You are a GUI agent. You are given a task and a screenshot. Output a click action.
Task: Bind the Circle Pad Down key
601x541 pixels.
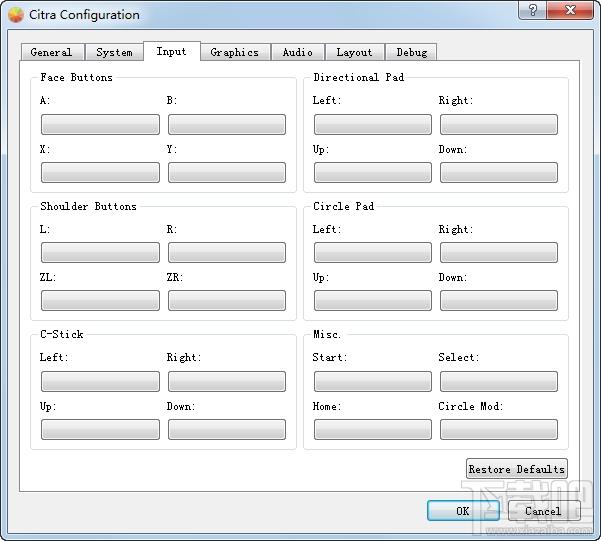[499, 300]
